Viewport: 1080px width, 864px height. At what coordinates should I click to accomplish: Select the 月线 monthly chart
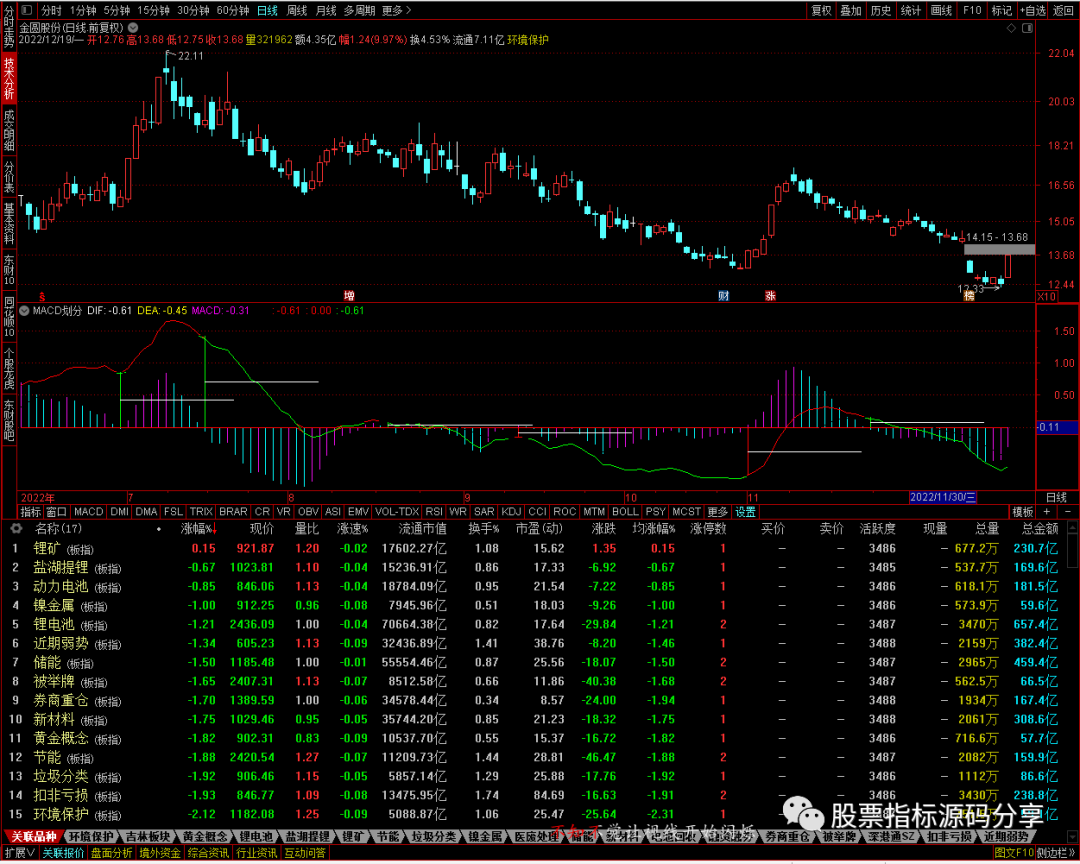coord(326,10)
